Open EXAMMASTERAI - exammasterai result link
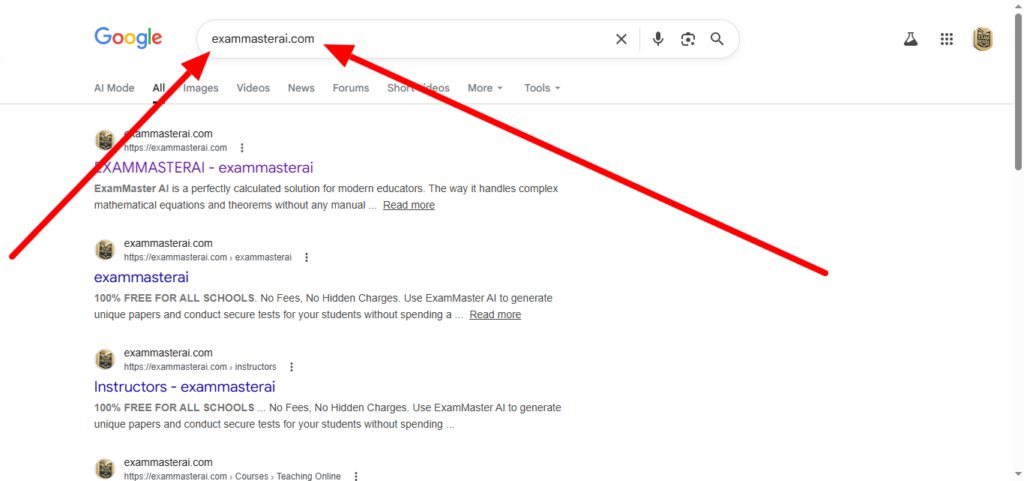The image size is (1024, 481). coord(204,168)
